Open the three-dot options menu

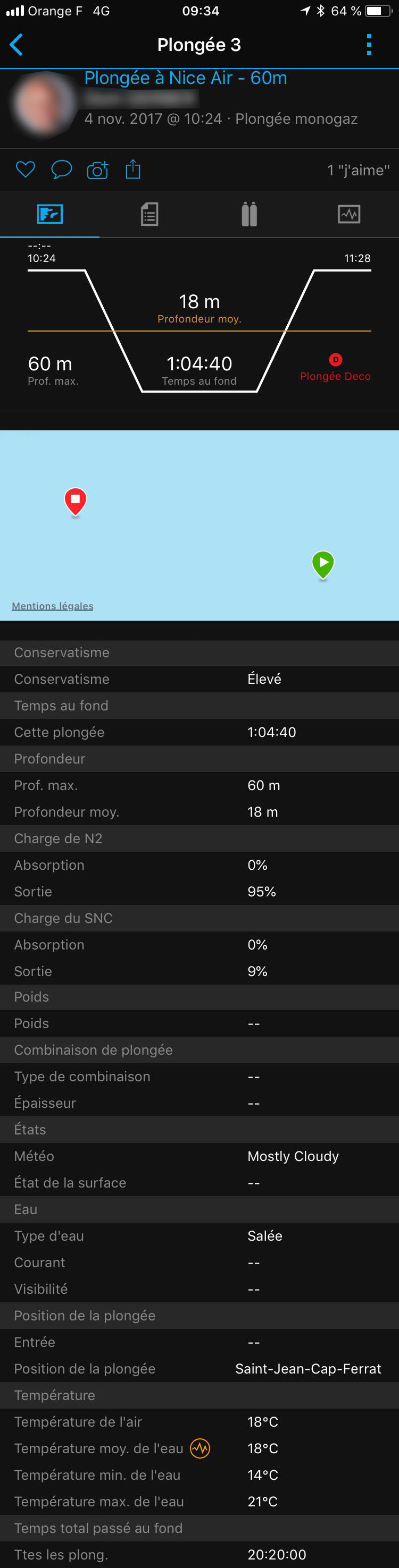[369, 45]
